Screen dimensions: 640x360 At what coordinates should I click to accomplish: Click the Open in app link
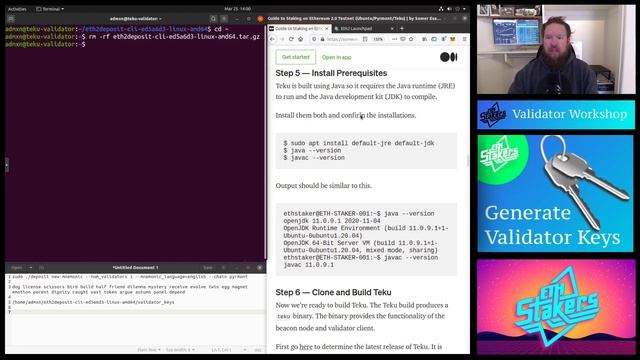(x=336, y=57)
